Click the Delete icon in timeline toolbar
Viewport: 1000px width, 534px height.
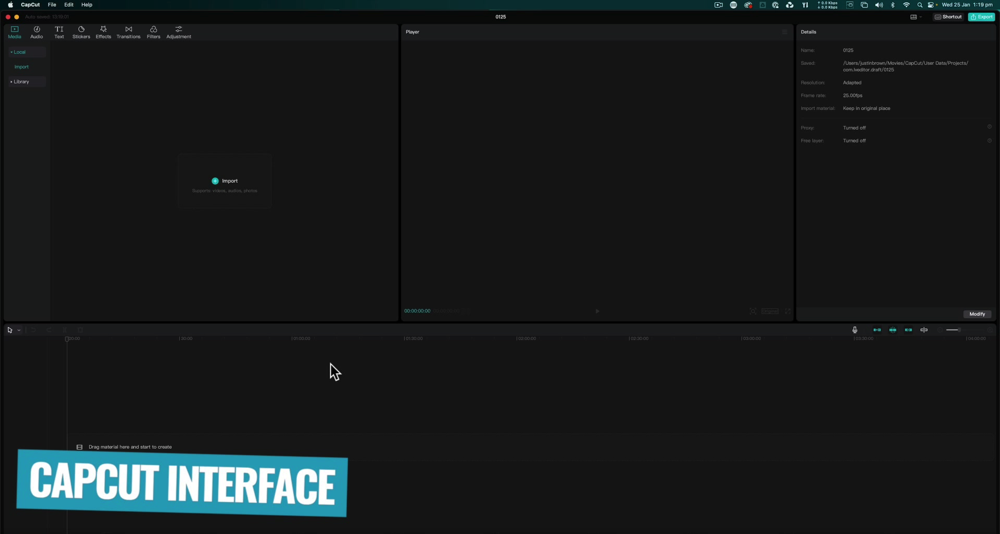(x=80, y=330)
